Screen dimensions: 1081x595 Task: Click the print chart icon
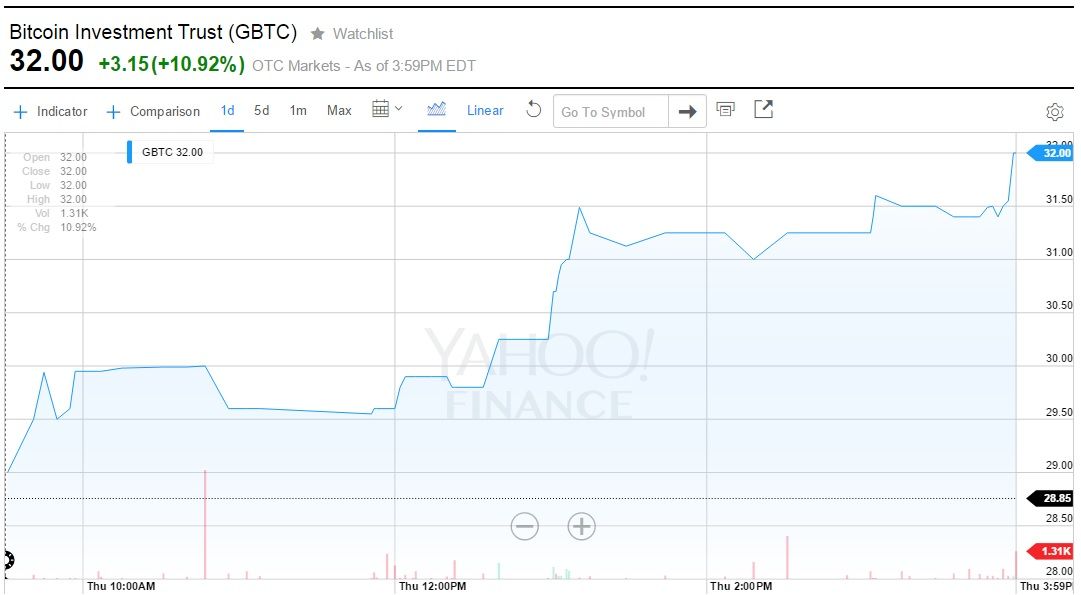[x=726, y=109]
